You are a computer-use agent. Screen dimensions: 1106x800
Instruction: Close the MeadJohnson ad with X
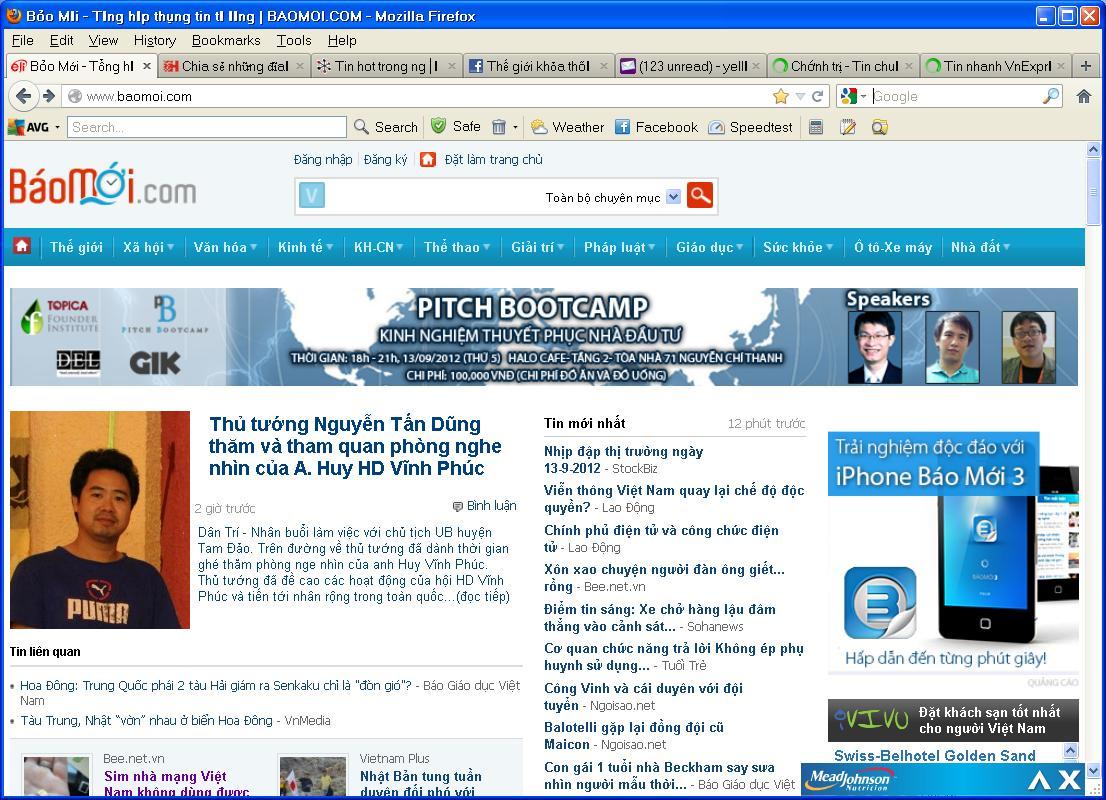[x=1069, y=780]
